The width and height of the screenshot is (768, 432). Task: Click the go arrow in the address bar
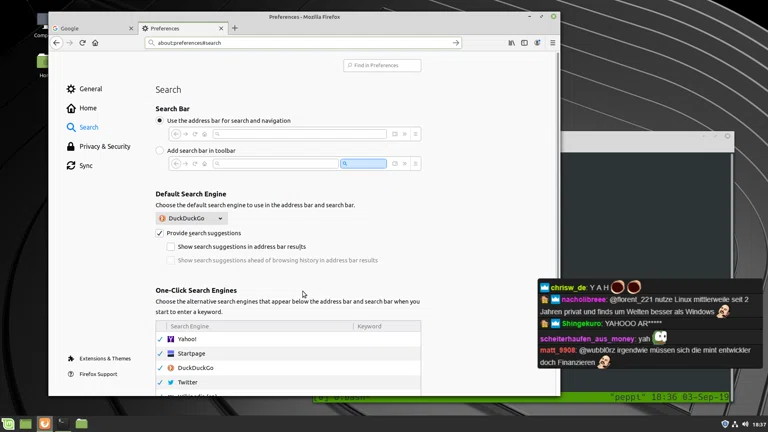point(456,43)
